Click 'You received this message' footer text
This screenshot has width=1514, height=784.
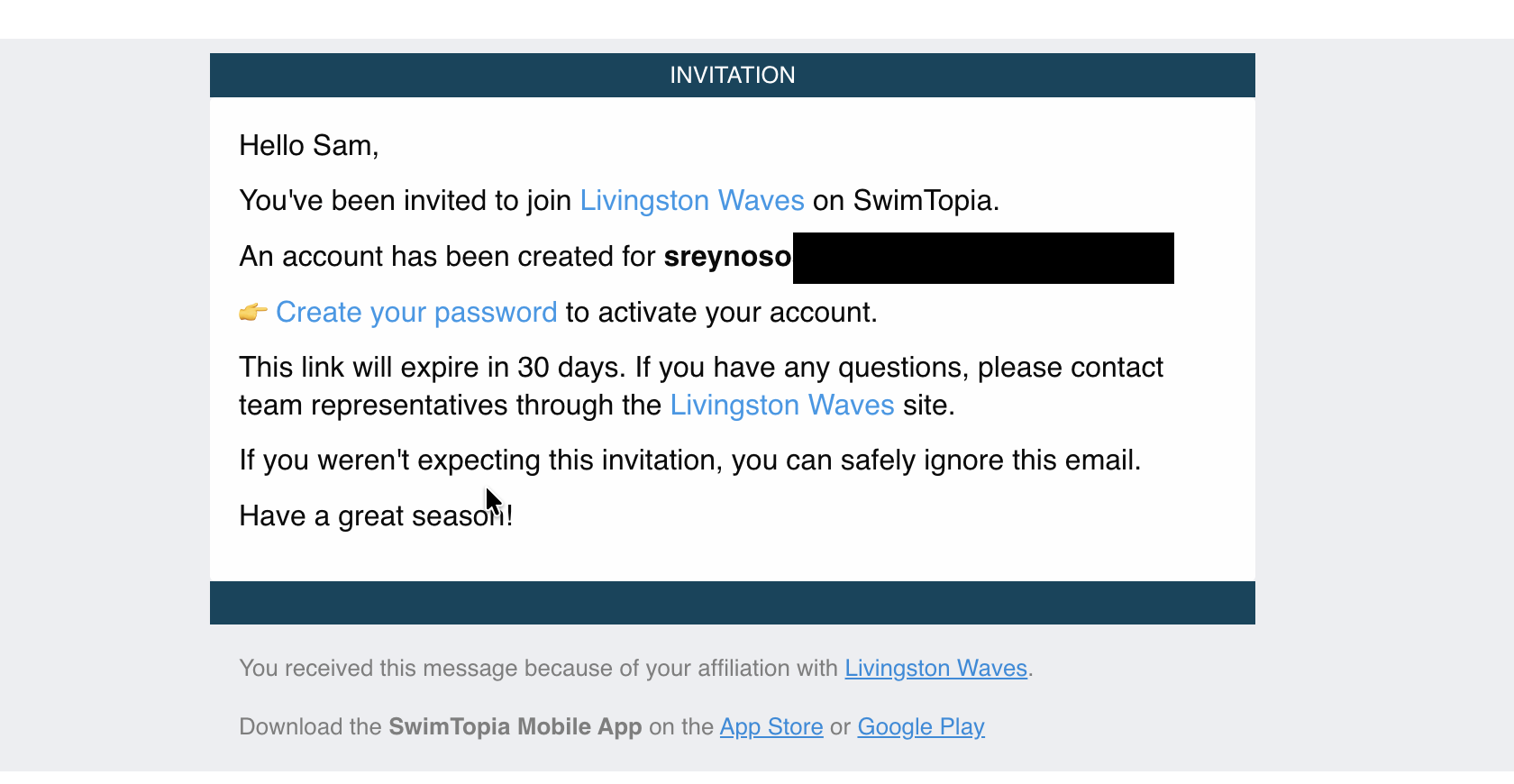point(538,668)
